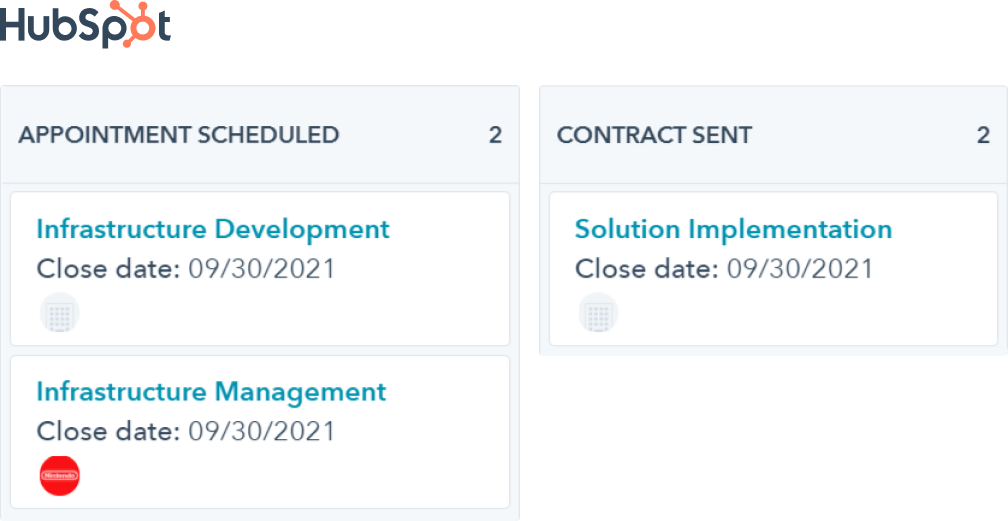This screenshot has height=521, width=1008.
Task: Click Solution Implementation's placeholder company icon
Action: coord(598,313)
